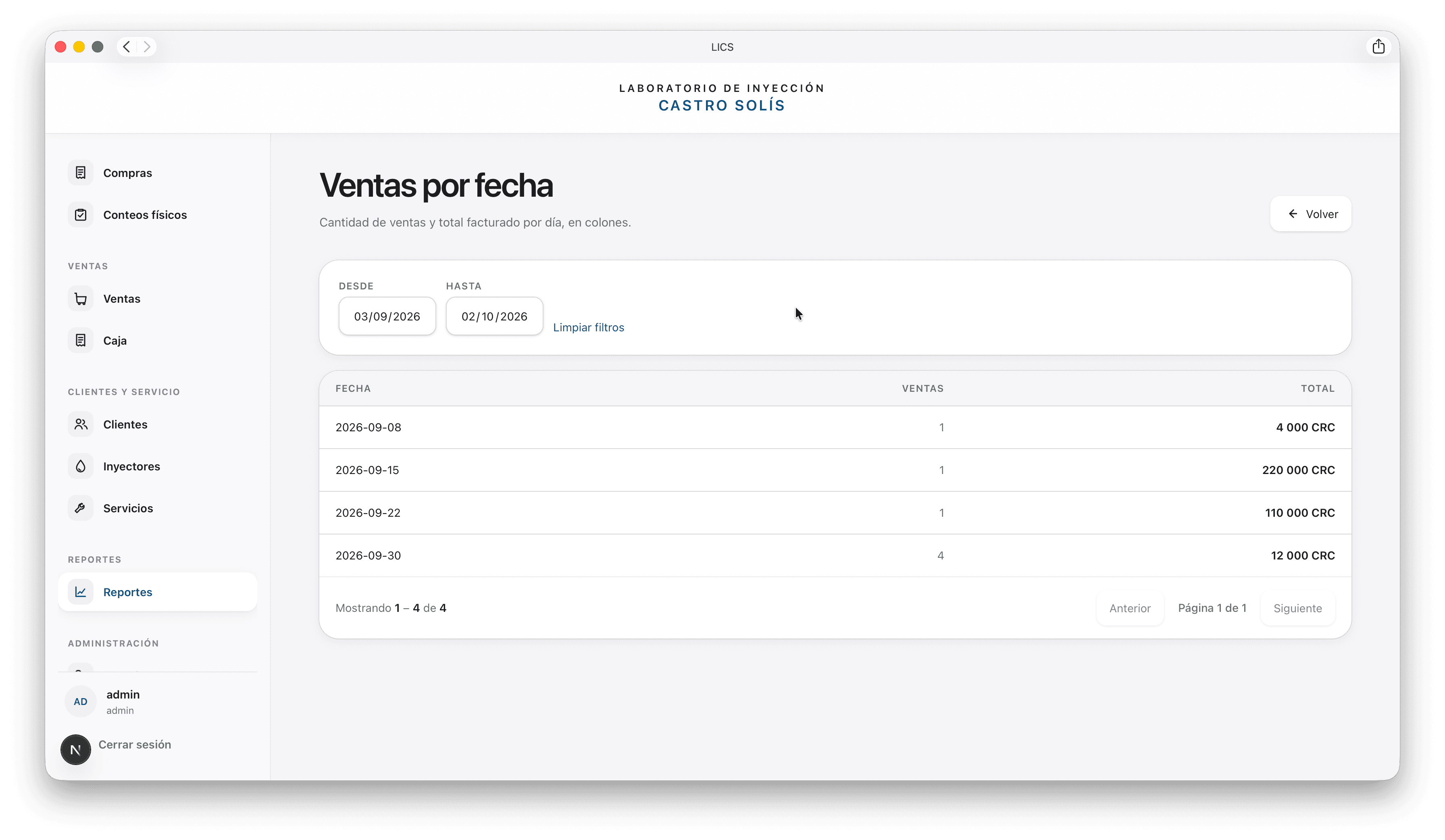The width and height of the screenshot is (1445, 840).
Task: Select the row dated 2026-09-30
Action: click(835, 555)
